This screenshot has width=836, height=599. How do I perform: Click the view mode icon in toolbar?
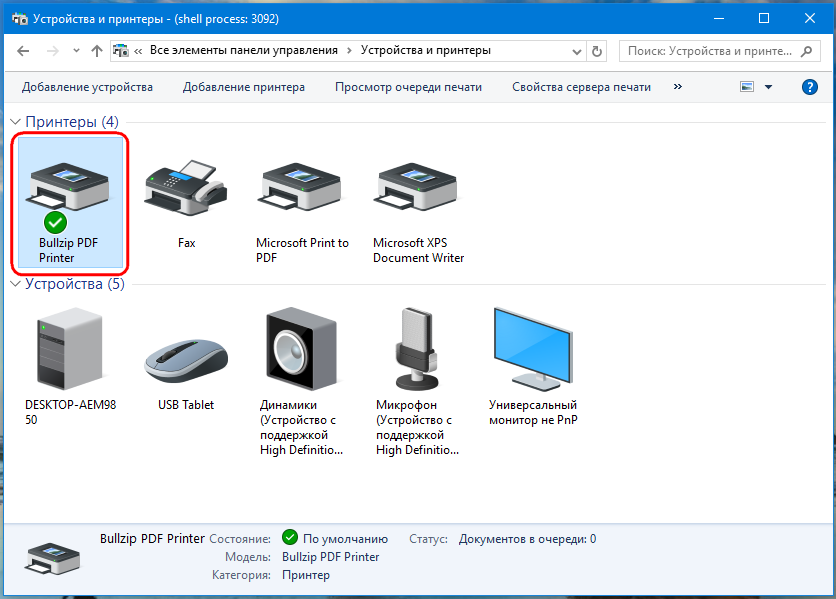click(x=747, y=87)
